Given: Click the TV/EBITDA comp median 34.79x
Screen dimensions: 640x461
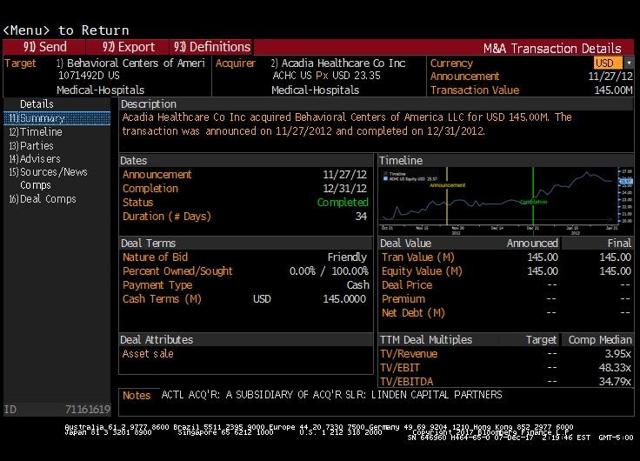Looking at the screenshot, I should (x=615, y=381).
